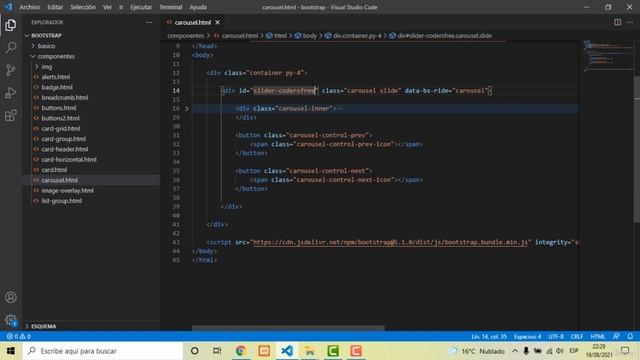Viewport: 640px width, 360px height.
Task: Unfold the carousel-inner div on line 16
Action: point(187,109)
